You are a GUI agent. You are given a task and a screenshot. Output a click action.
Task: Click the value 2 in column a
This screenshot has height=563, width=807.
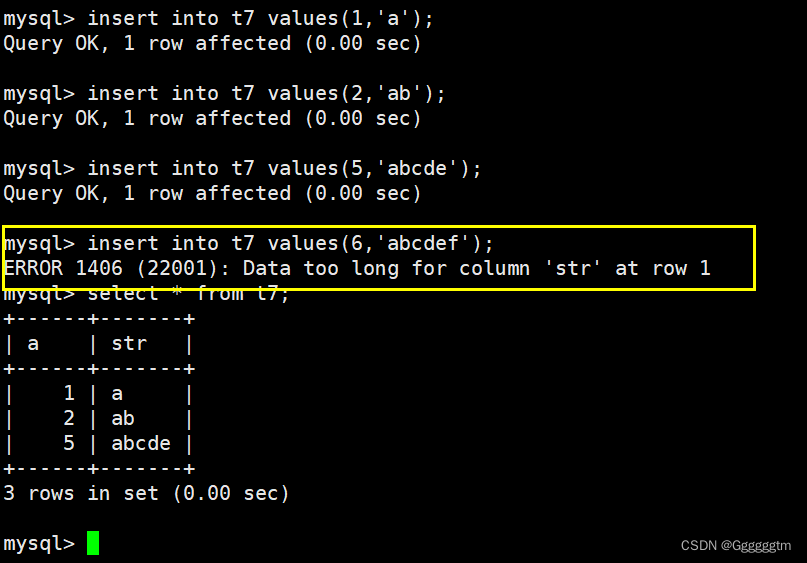click(x=69, y=418)
